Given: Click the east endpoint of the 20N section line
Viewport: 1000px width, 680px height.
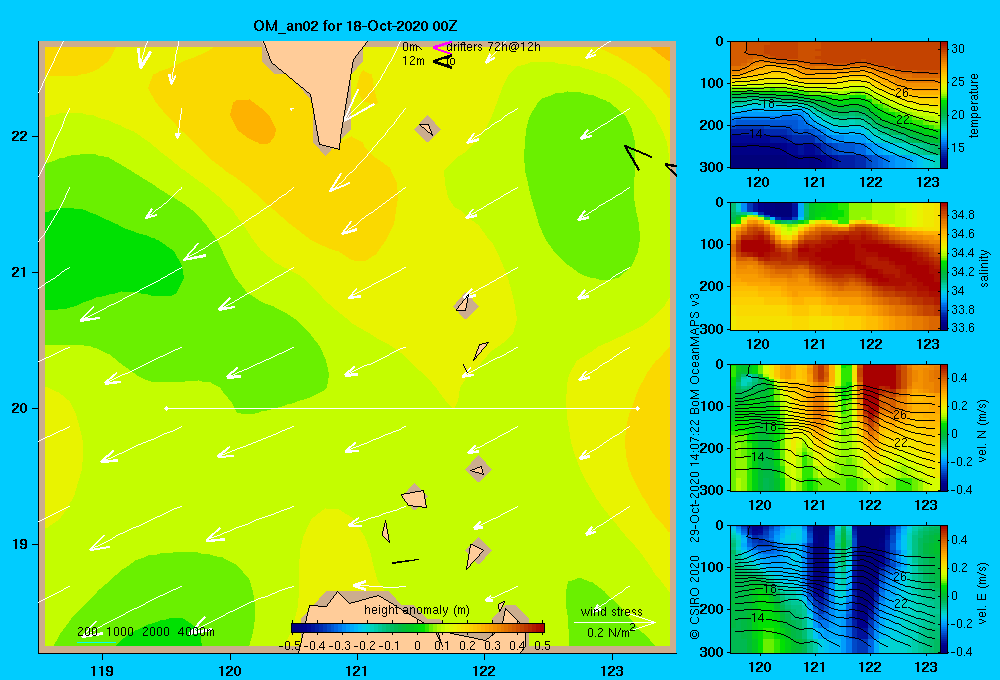Looking at the screenshot, I should point(637,408).
